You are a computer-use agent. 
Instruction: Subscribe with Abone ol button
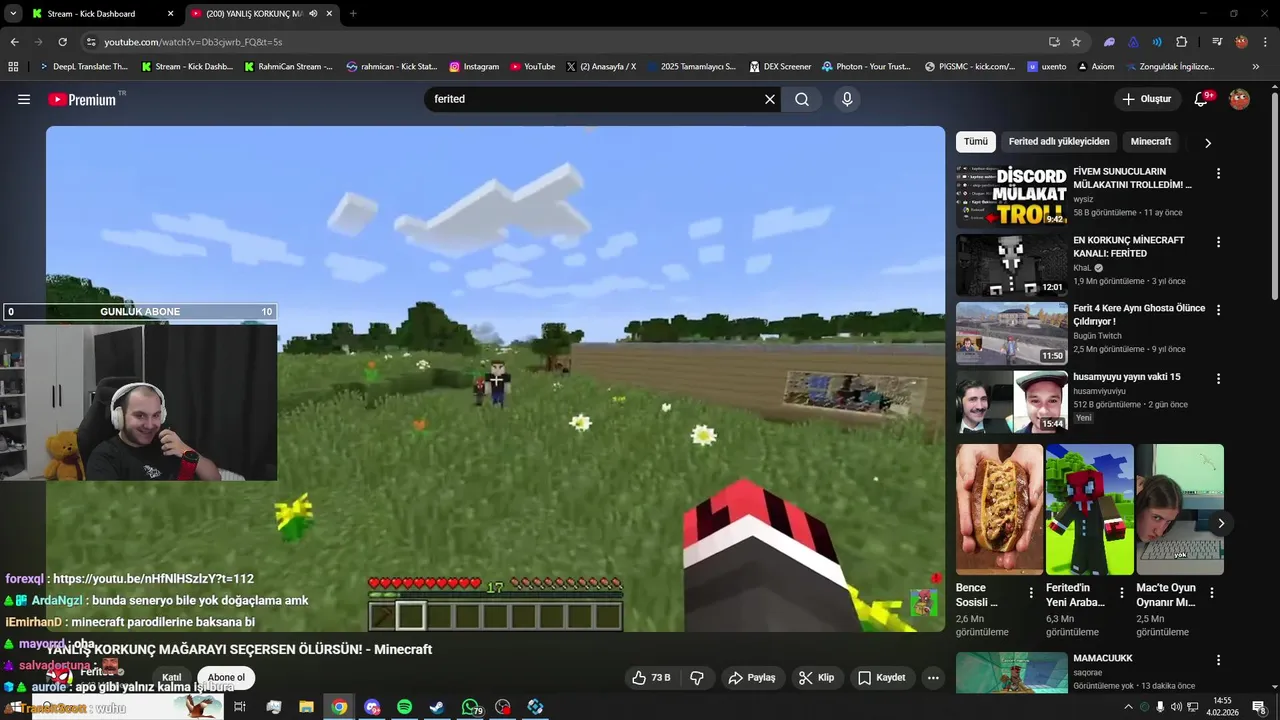coord(226,677)
